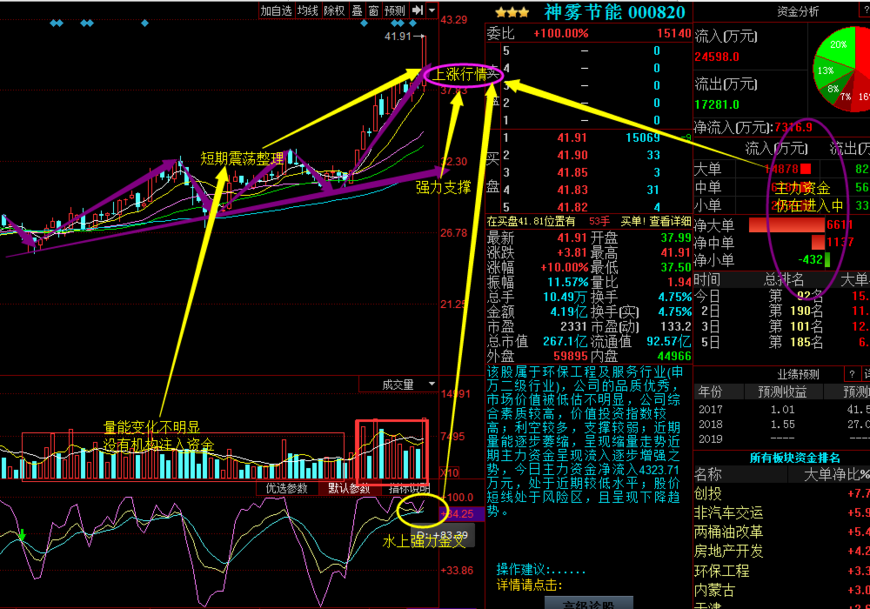Click the 详情请点击 link
Viewport: 870px width, 609px height.
529,585
